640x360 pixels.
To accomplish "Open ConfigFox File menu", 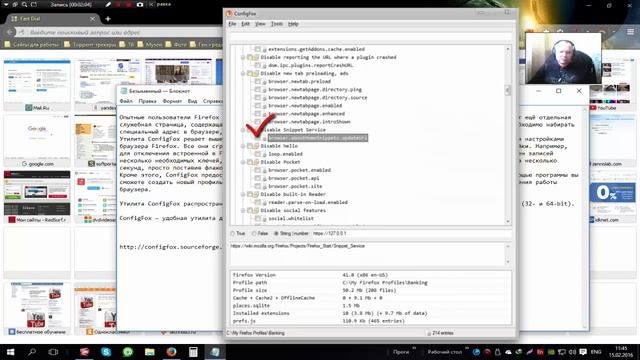I will (232, 24).
